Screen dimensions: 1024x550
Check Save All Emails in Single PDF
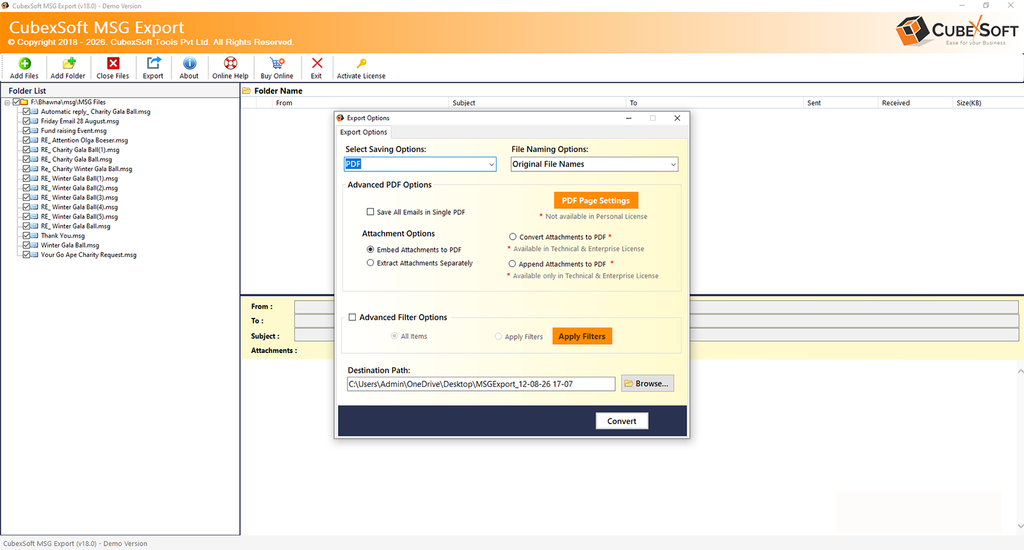[x=370, y=212]
